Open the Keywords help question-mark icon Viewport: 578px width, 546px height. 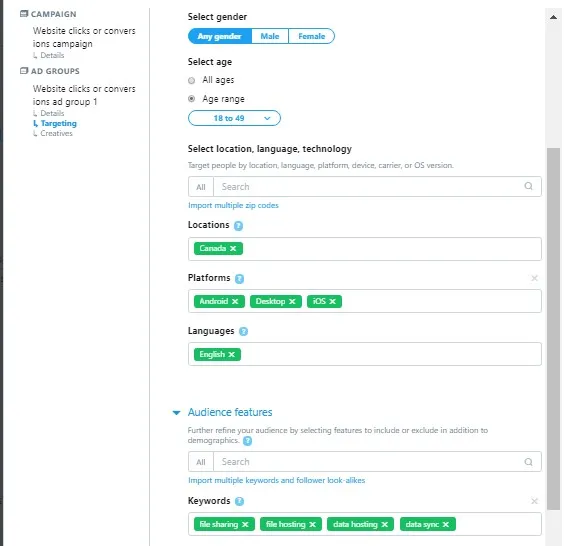(x=239, y=501)
